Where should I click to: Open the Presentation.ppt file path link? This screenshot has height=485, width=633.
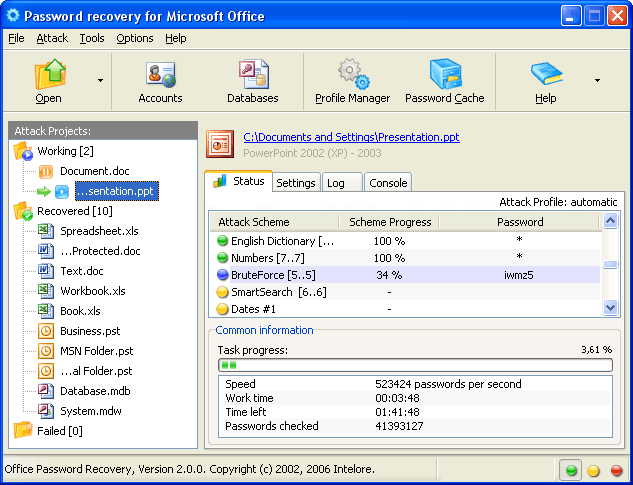351,137
